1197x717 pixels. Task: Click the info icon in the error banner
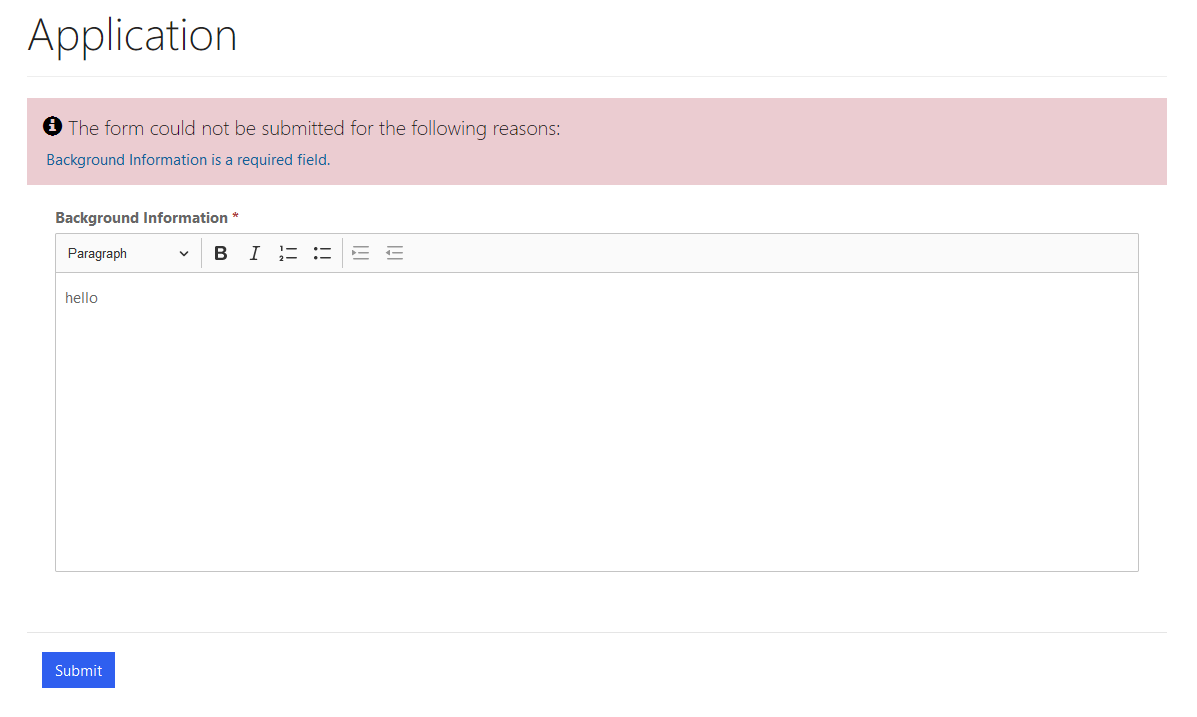[x=53, y=127]
